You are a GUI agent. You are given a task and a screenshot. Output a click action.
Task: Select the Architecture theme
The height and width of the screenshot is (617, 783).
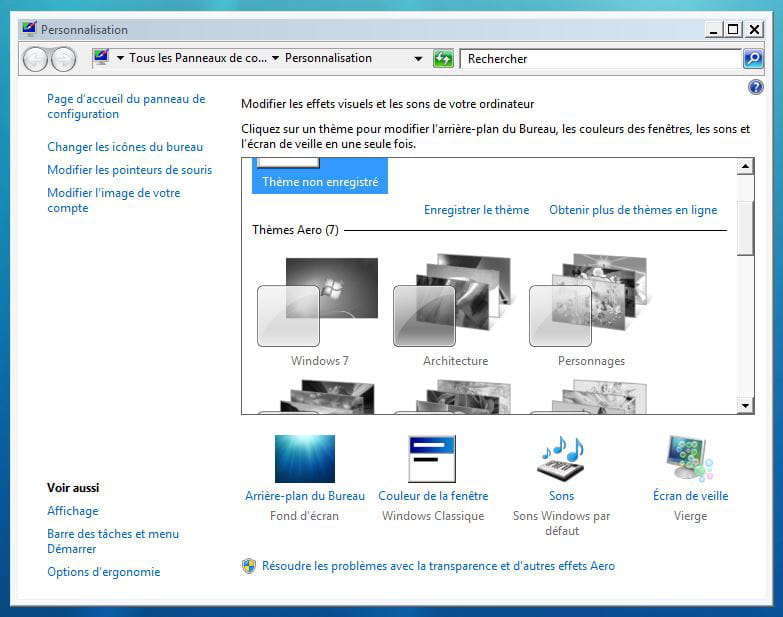pyautogui.click(x=454, y=310)
